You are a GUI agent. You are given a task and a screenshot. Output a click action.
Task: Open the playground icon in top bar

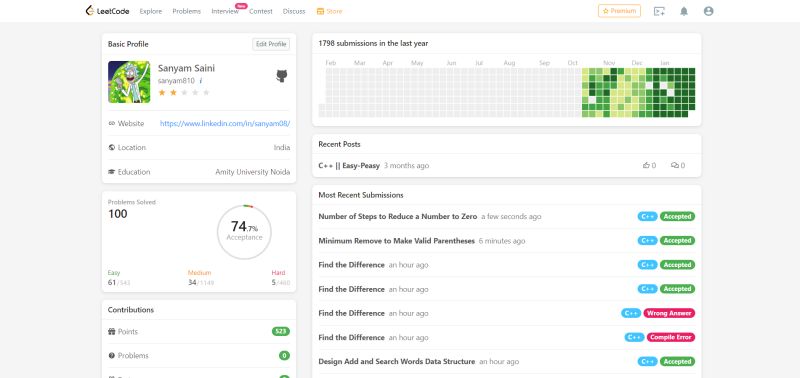click(659, 11)
